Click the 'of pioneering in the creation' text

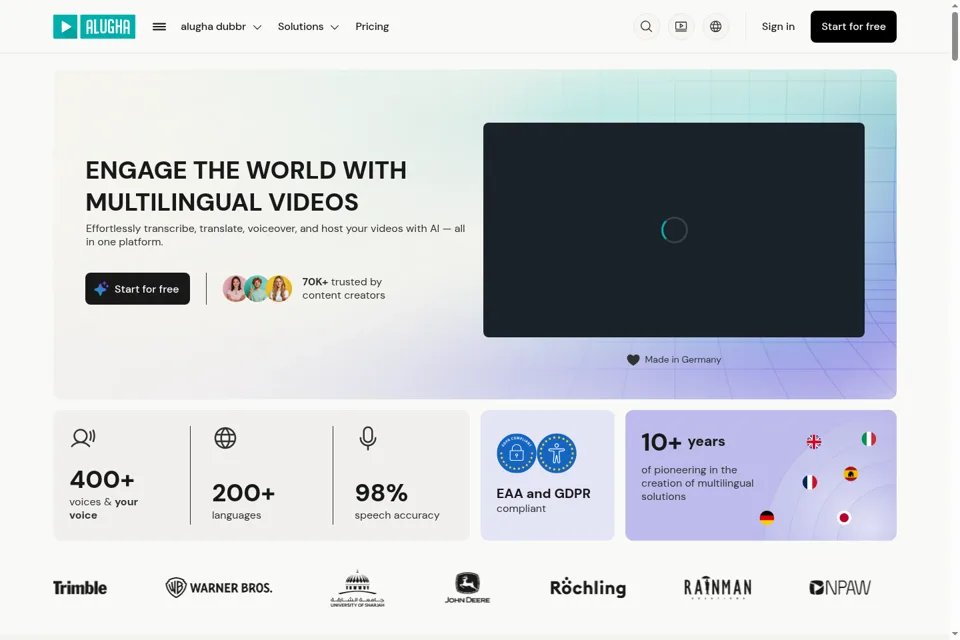[697, 483]
